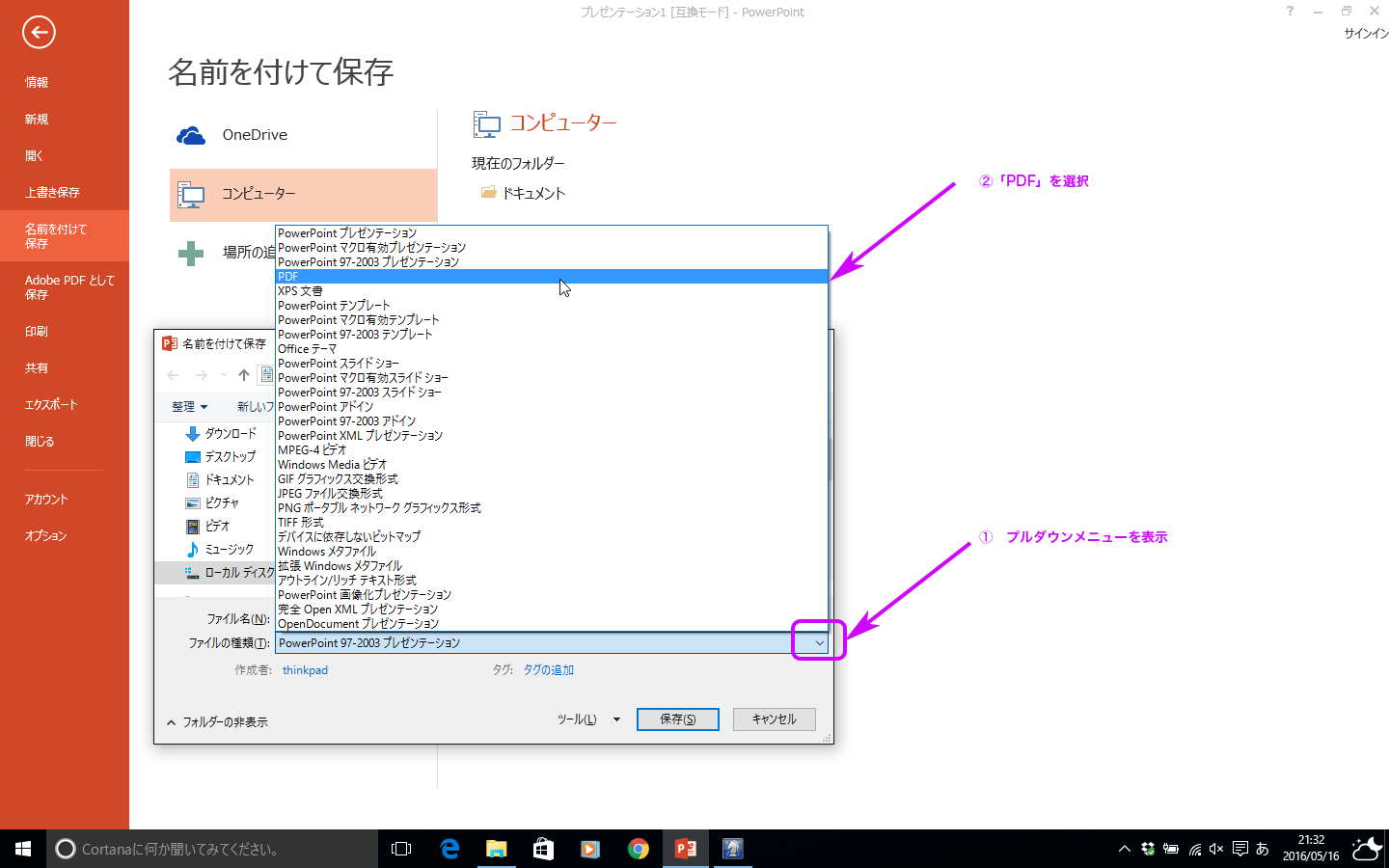
Task: Choose TIFF 形式 file type
Action: [552, 523]
